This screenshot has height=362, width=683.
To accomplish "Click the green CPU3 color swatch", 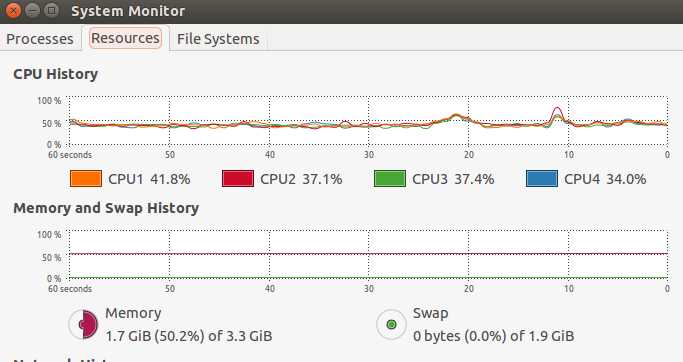I will [x=390, y=179].
